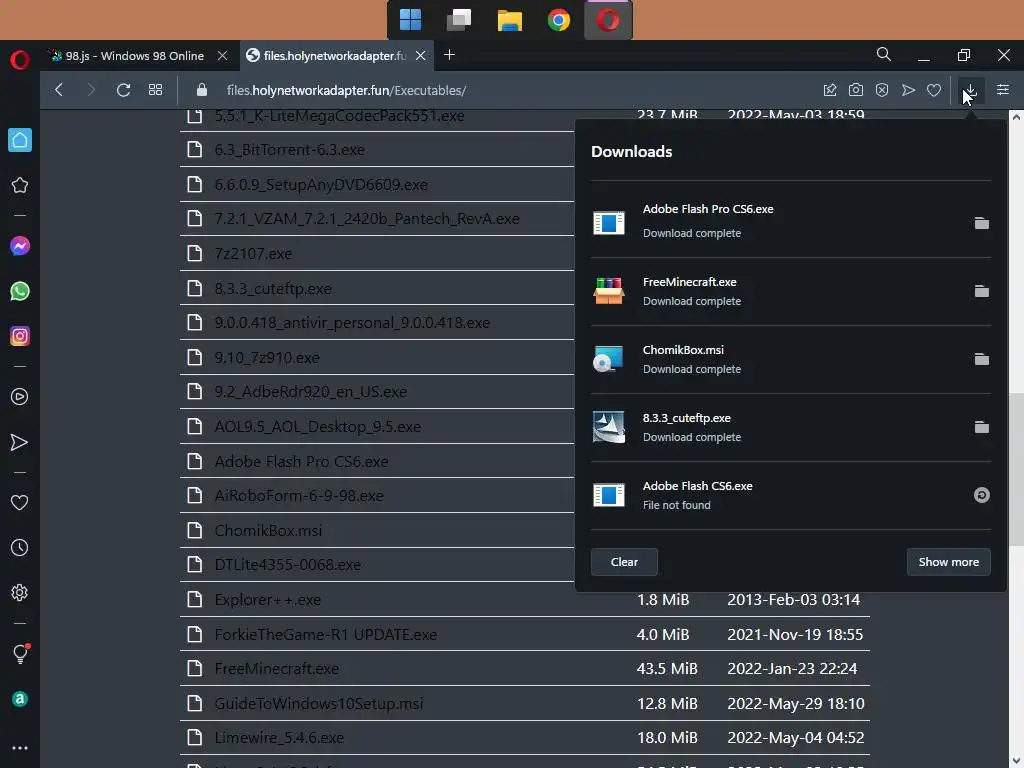Image resolution: width=1024 pixels, height=768 pixels.
Task: Open the Easy Setup sliders icon
Action: pyautogui.click(x=1003, y=89)
